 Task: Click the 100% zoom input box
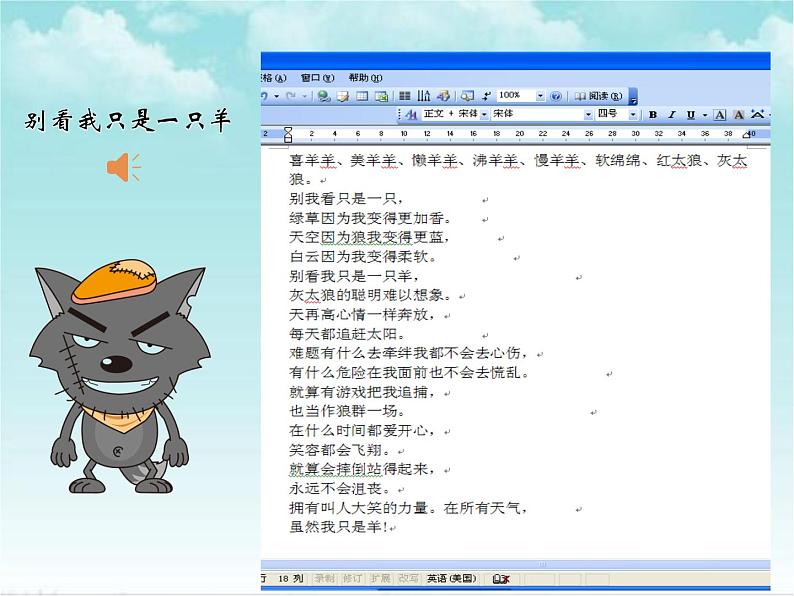coord(516,95)
